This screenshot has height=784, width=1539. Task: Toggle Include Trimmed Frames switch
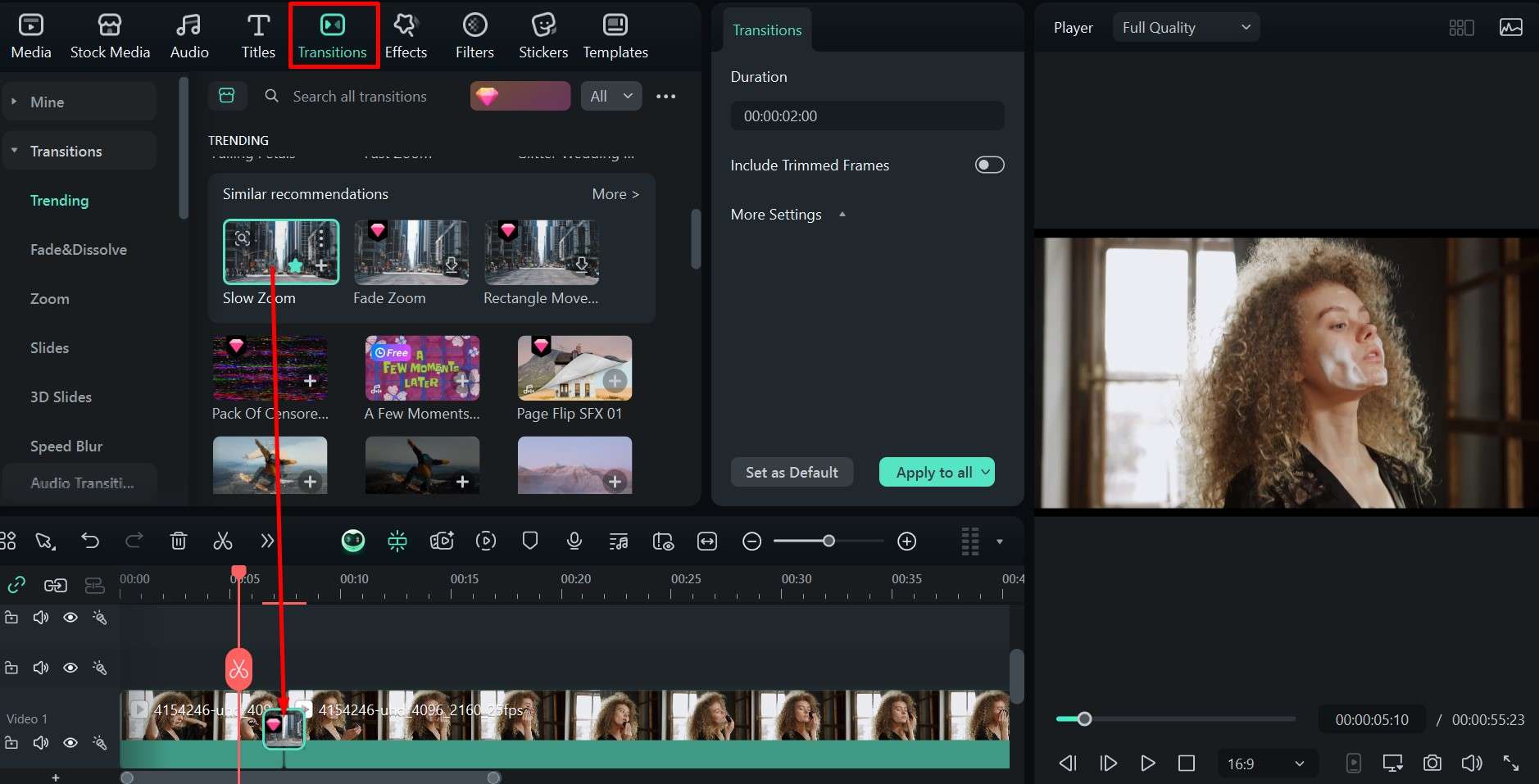[989, 165]
